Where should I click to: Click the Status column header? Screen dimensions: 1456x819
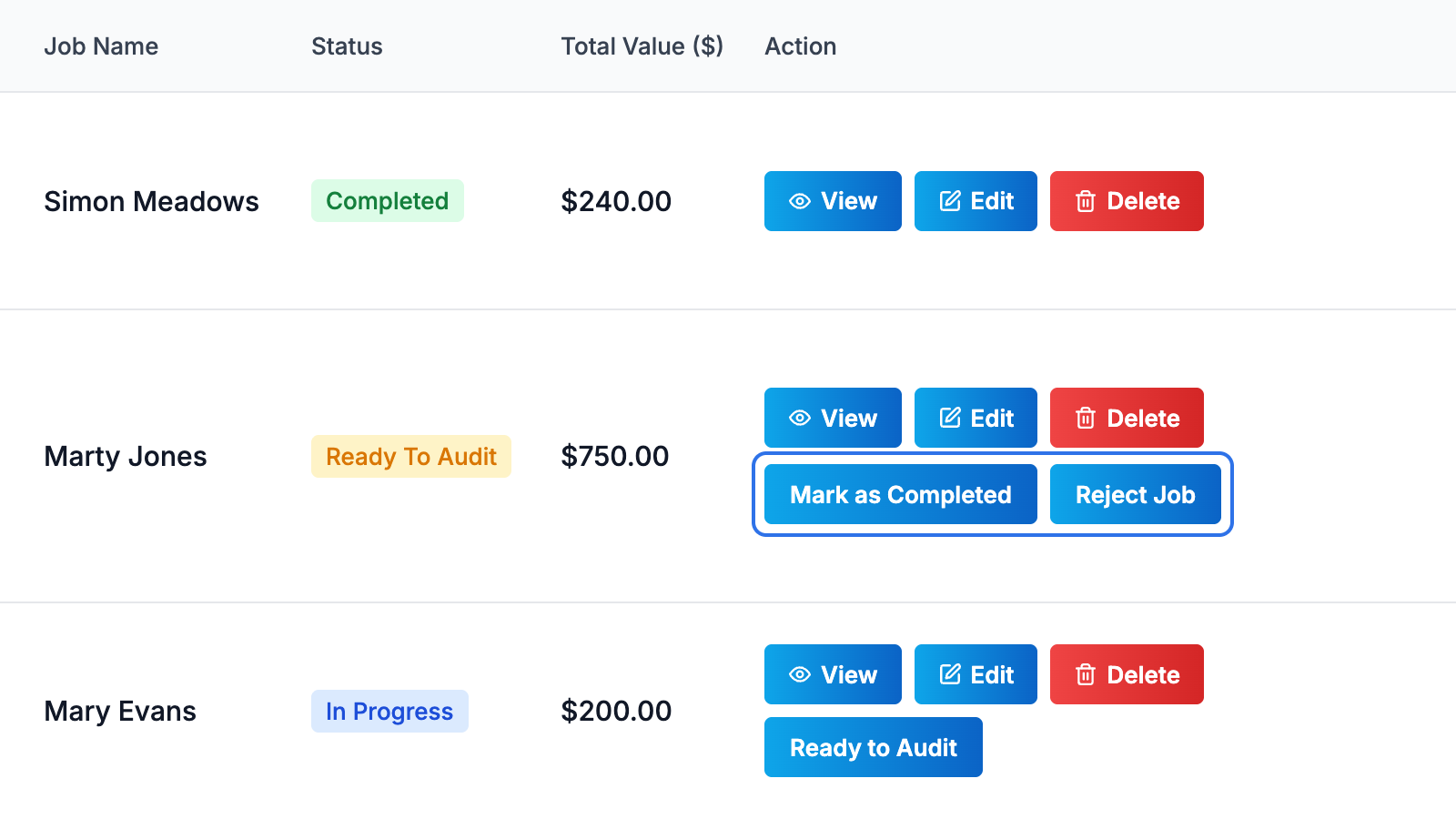347,46
